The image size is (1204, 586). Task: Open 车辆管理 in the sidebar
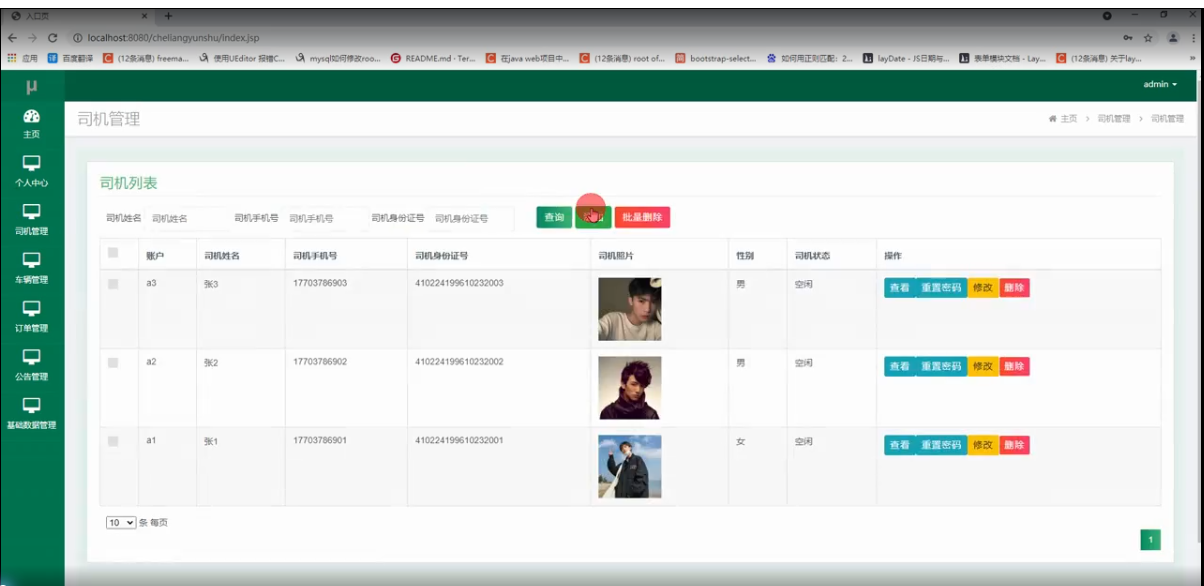coord(32,269)
